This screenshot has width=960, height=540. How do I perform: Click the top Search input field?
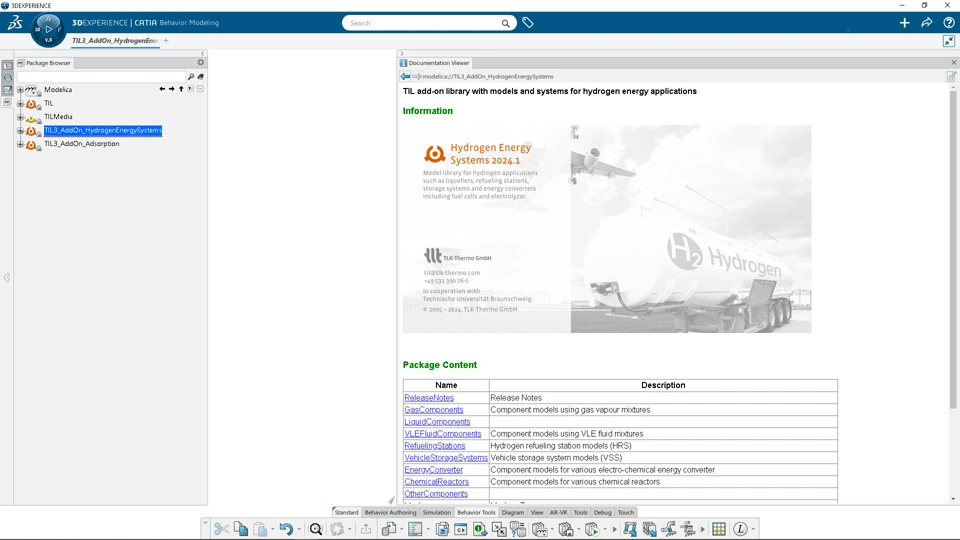point(422,23)
